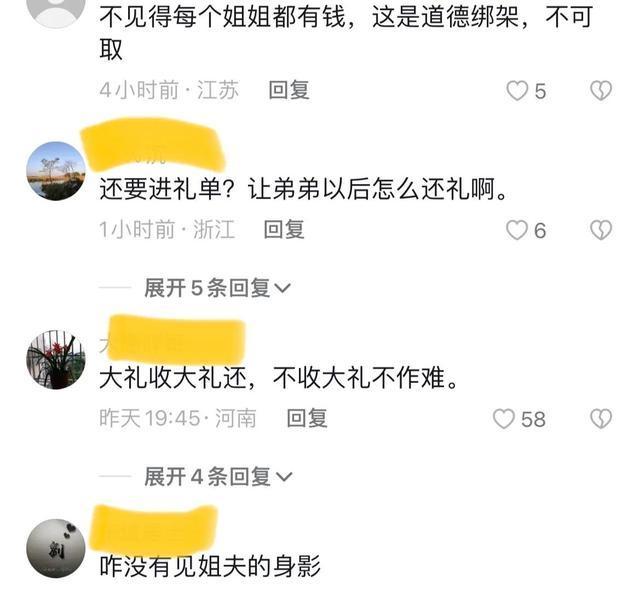The height and width of the screenshot is (593, 640).
Task: Select comment text 咋没有见姐夫的身影
Action: (x=210, y=566)
